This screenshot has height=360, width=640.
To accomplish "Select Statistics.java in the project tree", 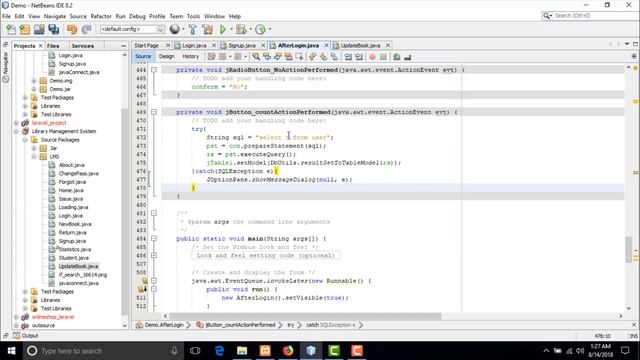I will click(x=75, y=249).
